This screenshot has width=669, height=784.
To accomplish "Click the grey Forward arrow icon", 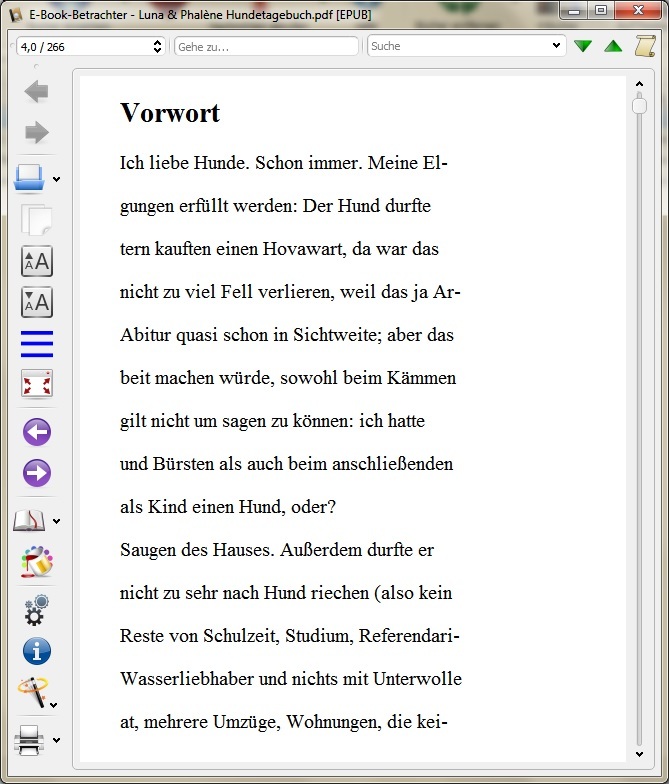I will pyautogui.click(x=37, y=132).
